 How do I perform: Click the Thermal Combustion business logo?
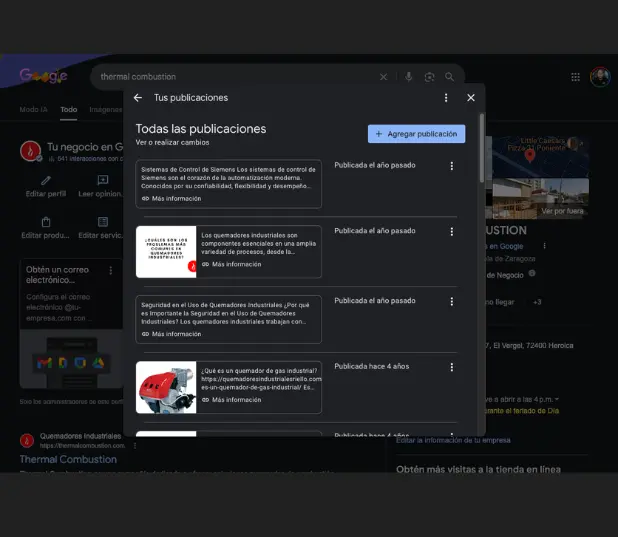click(31, 151)
